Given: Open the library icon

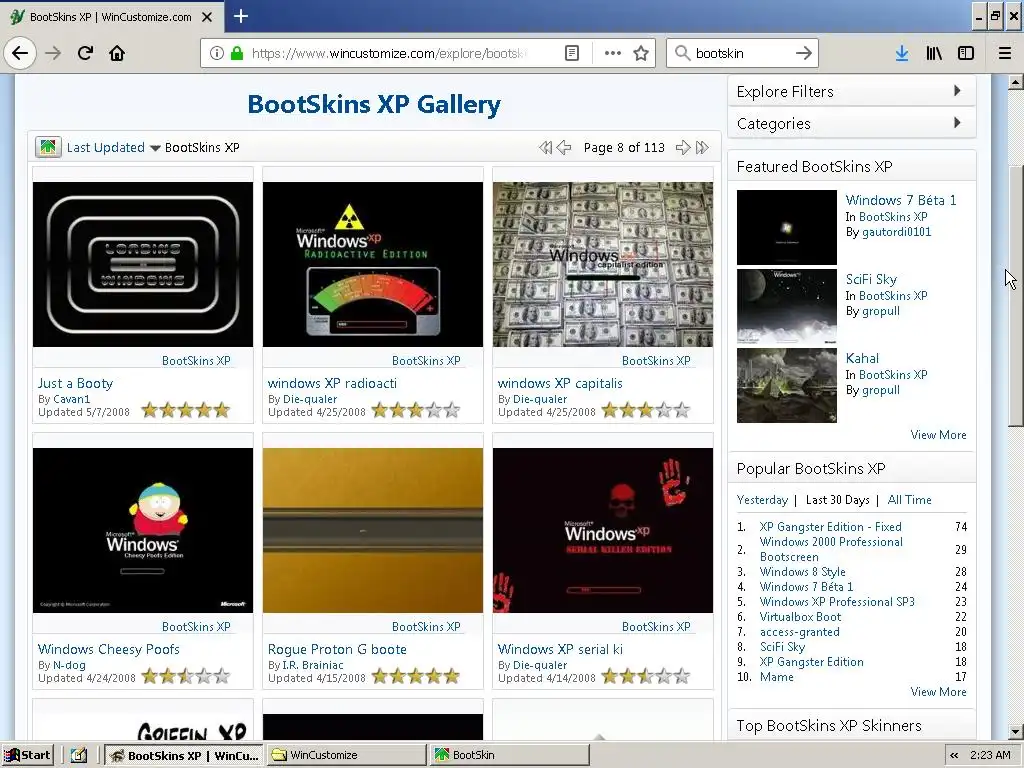Looking at the screenshot, I should [934, 53].
